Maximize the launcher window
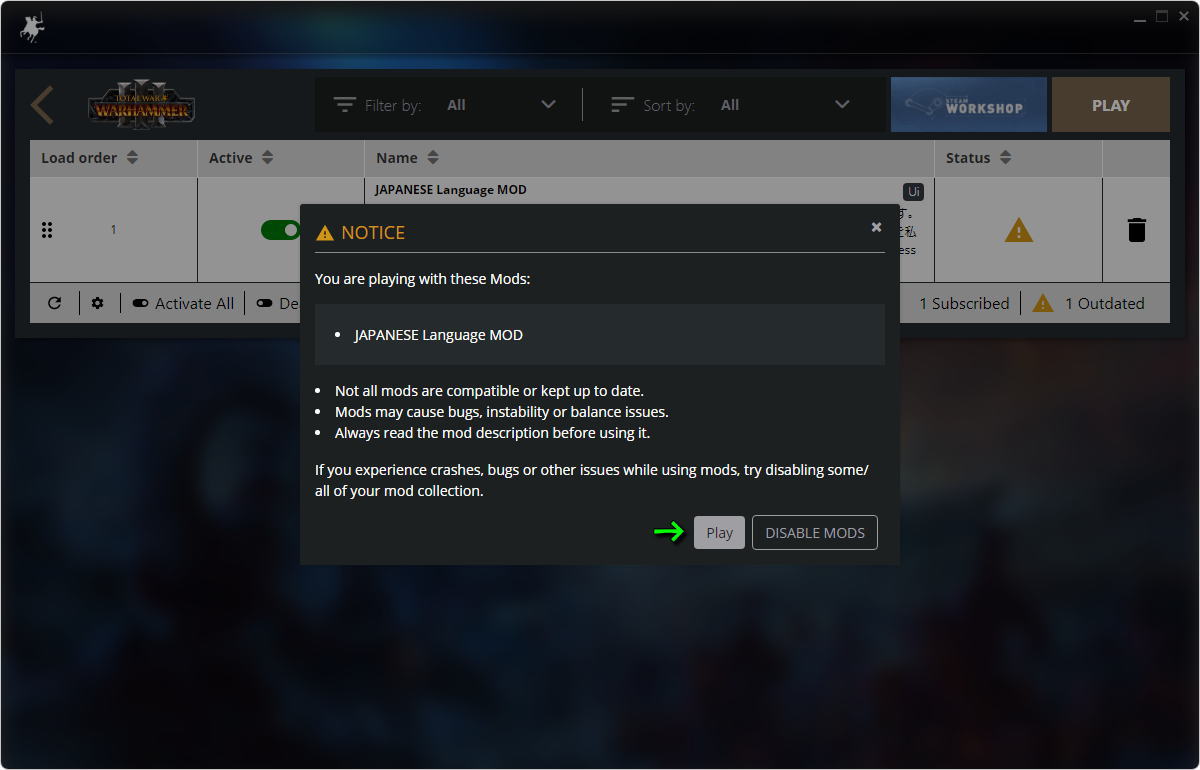The image size is (1200, 770). tap(1161, 17)
